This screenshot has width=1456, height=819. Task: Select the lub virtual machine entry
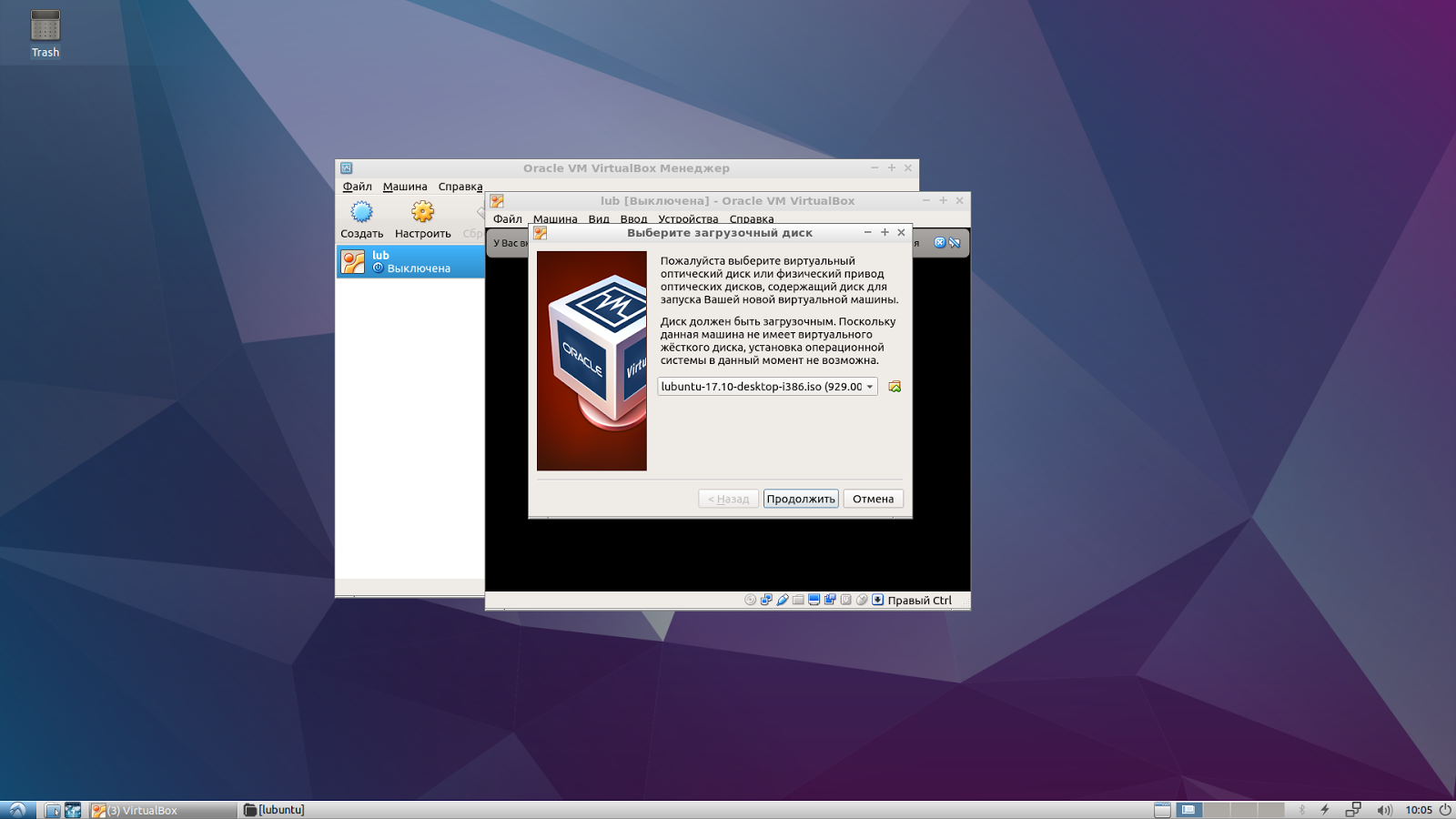(x=410, y=262)
